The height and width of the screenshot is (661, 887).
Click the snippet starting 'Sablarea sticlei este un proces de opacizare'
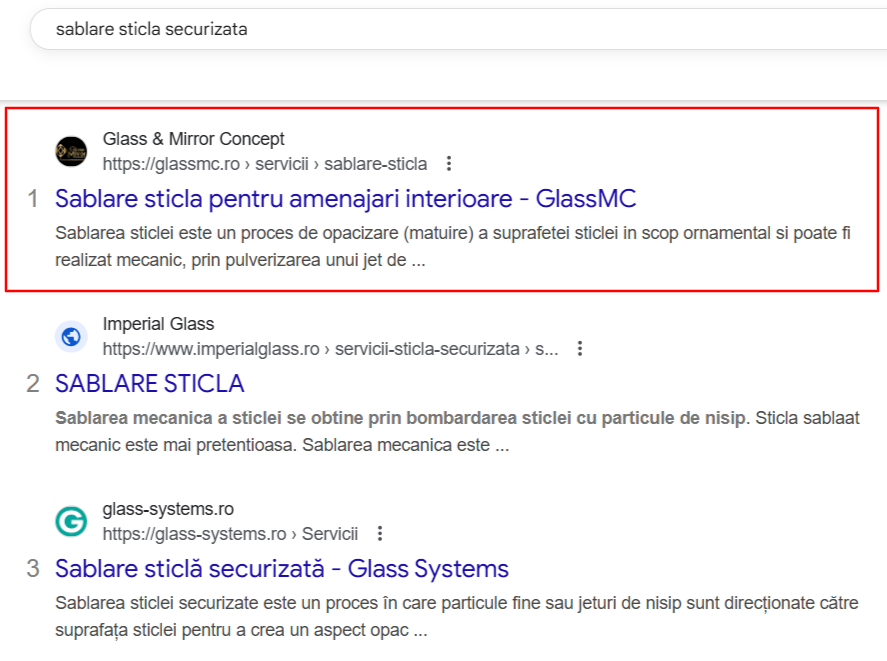coord(453,247)
